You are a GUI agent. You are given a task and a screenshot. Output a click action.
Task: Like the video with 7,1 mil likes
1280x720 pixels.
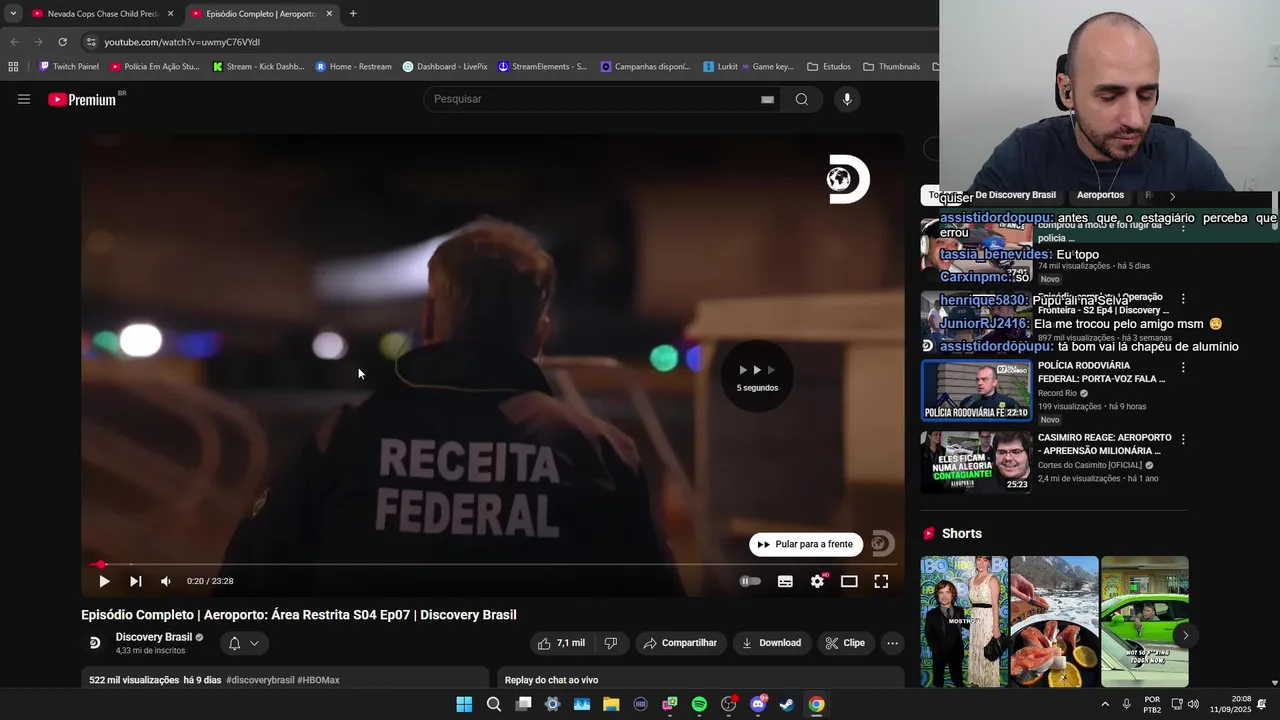pyautogui.click(x=561, y=643)
